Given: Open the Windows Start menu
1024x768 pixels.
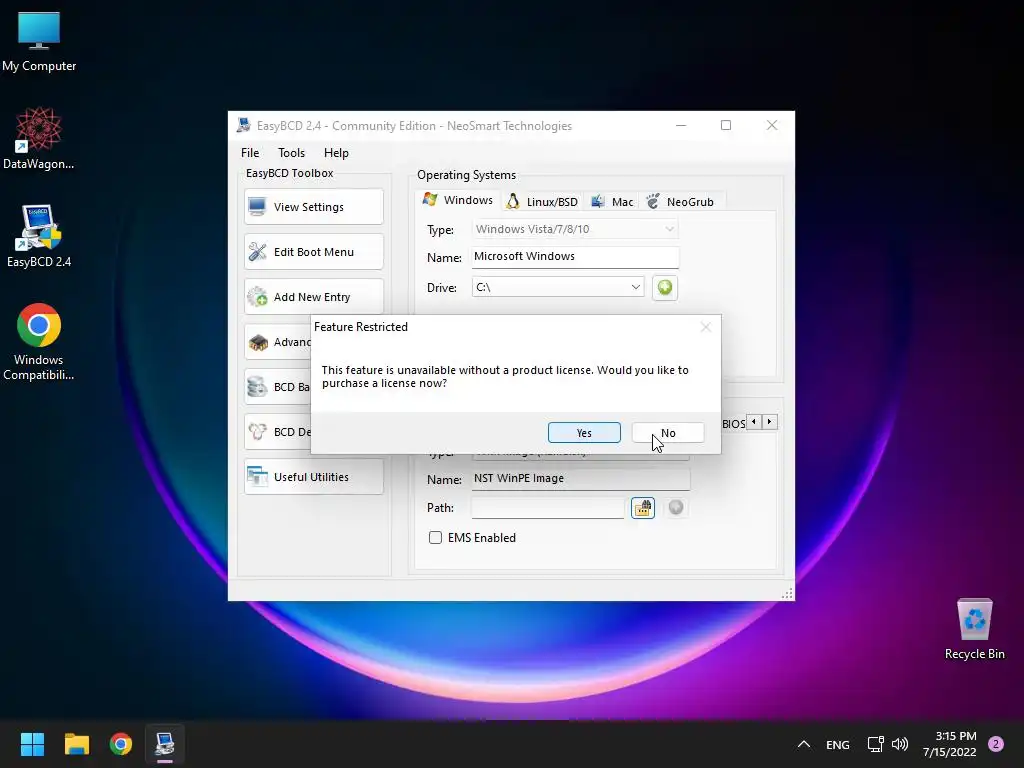Looking at the screenshot, I should pos(32,744).
